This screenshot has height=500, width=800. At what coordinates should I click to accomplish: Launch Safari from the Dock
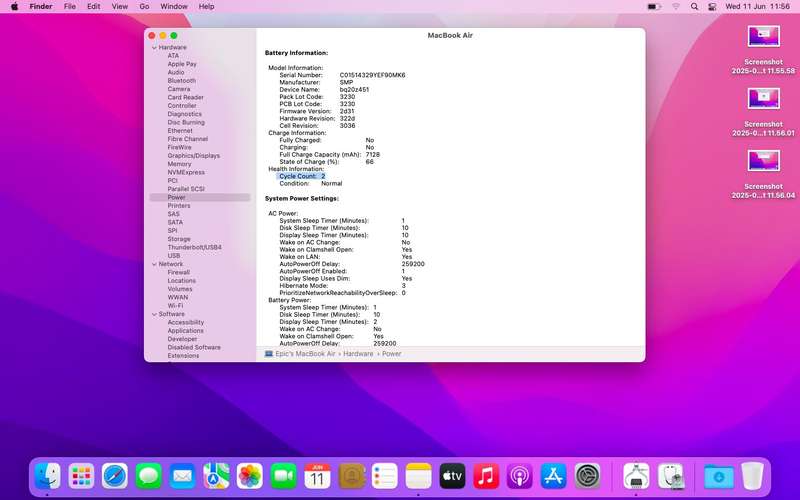point(115,477)
